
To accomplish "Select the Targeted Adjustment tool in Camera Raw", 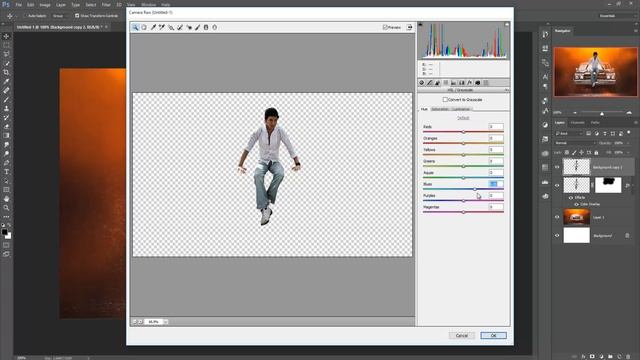I will [x=171, y=27].
